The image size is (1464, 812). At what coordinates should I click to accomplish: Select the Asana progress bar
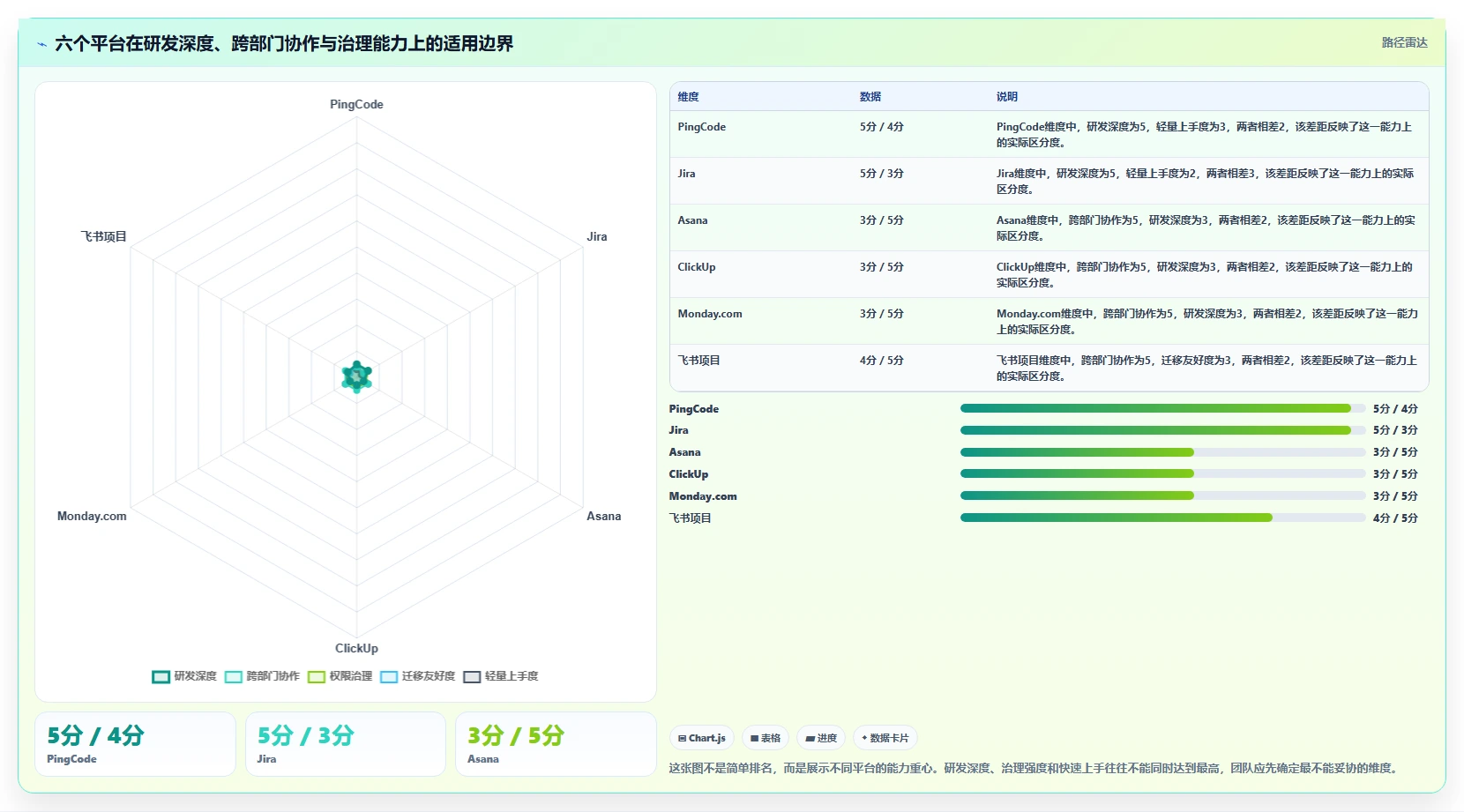click(1162, 452)
